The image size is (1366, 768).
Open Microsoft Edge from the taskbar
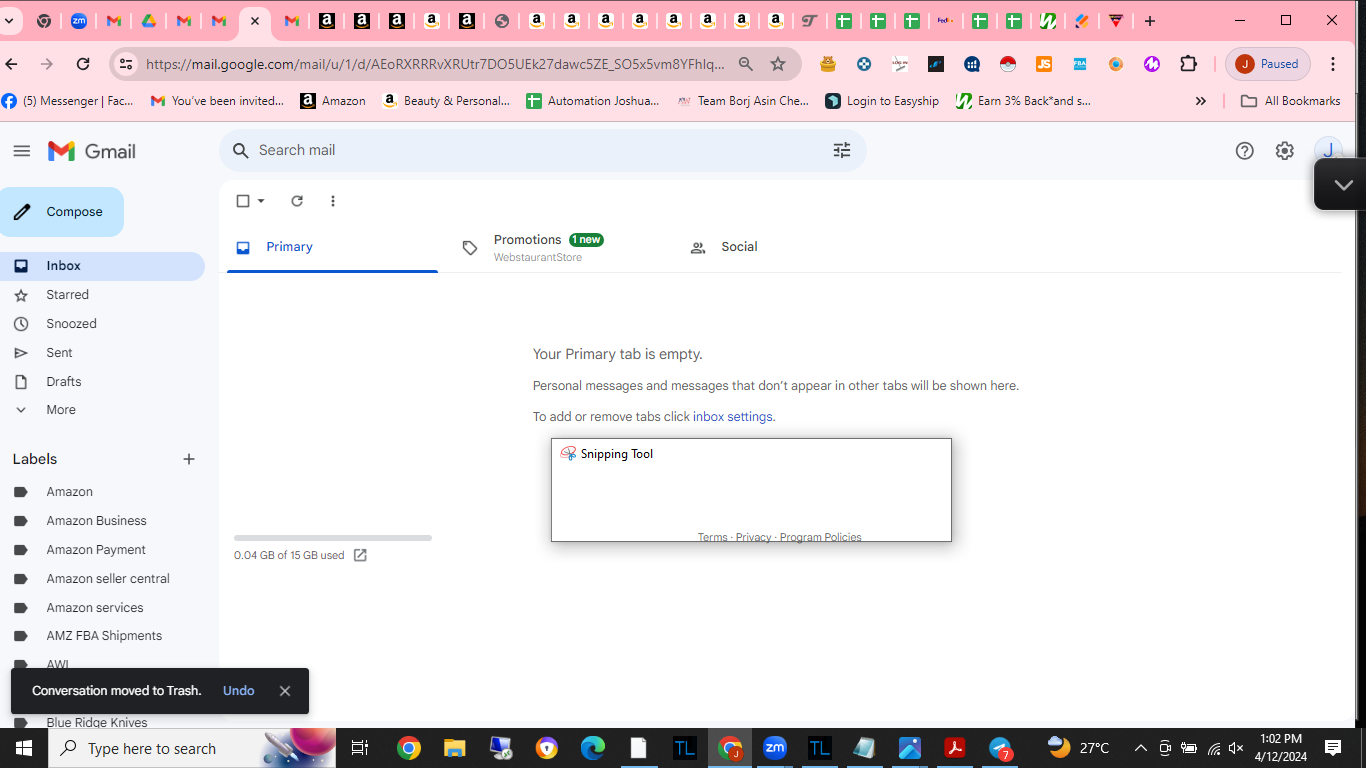593,748
